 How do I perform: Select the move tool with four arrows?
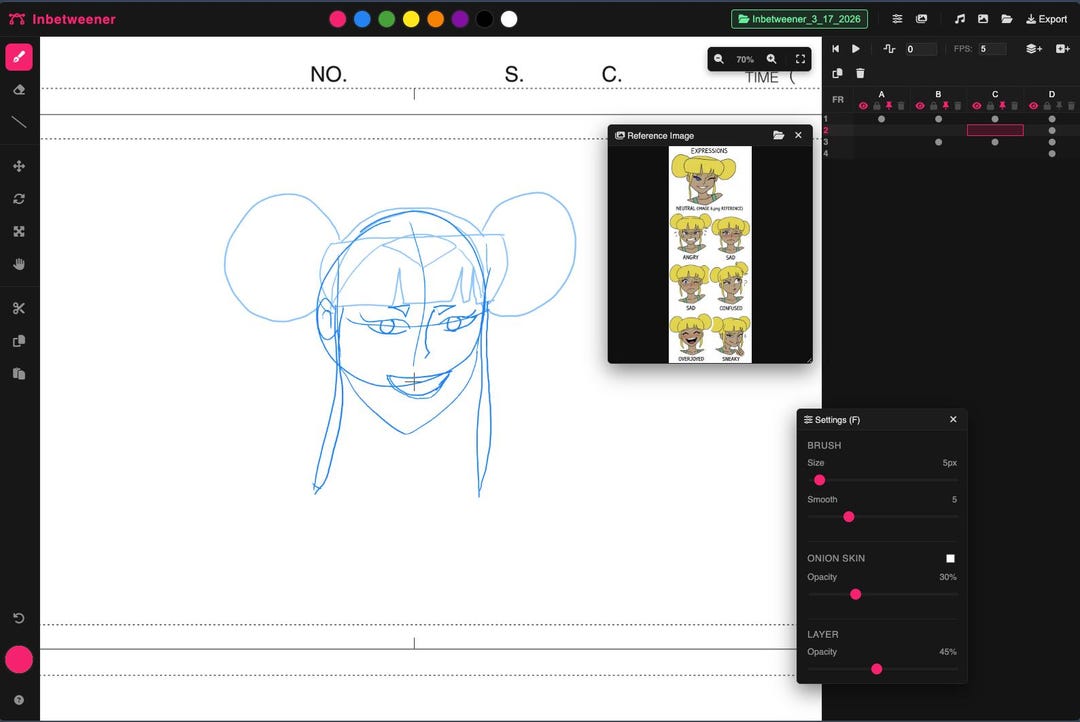19,166
